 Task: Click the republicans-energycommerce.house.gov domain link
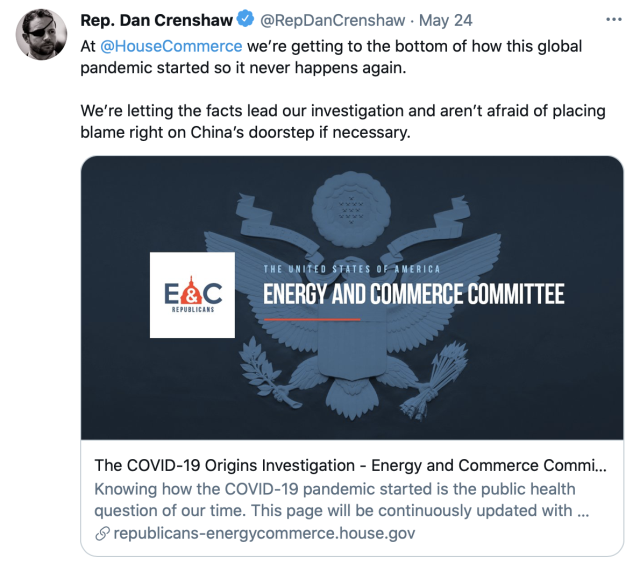pos(265,533)
